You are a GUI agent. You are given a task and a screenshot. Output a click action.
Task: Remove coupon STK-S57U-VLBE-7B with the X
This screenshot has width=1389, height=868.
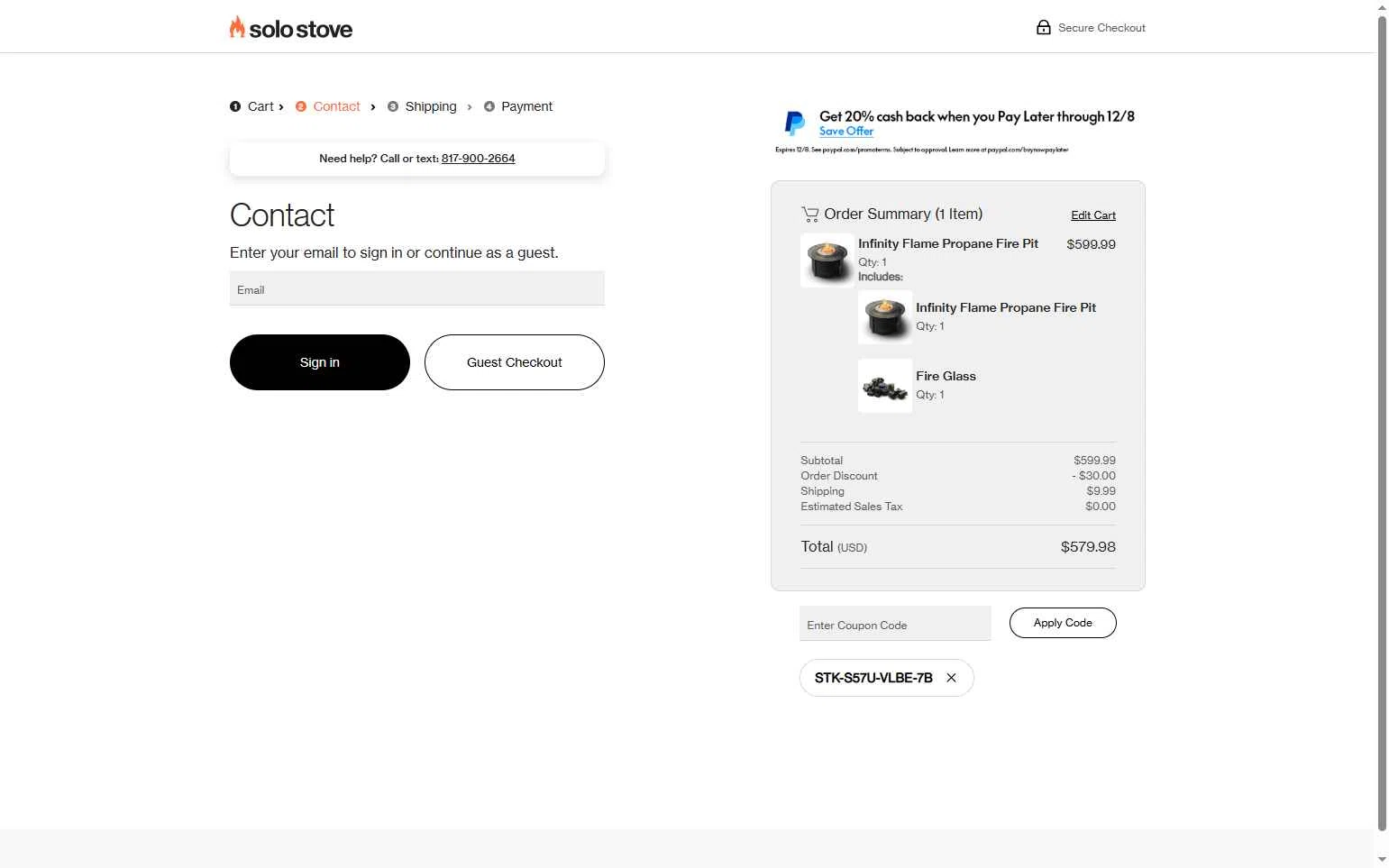(x=951, y=678)
